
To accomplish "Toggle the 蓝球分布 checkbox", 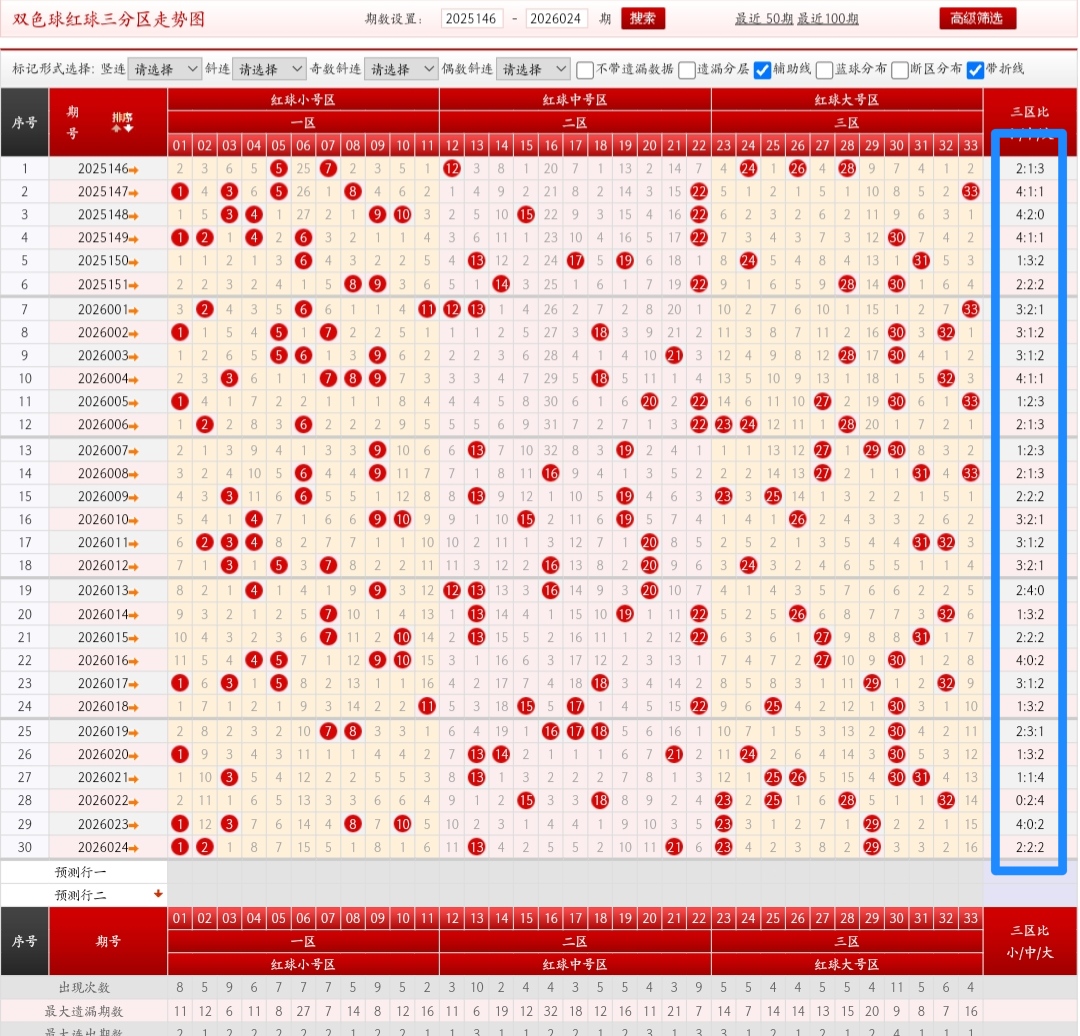I will click(x=824, y=70).
